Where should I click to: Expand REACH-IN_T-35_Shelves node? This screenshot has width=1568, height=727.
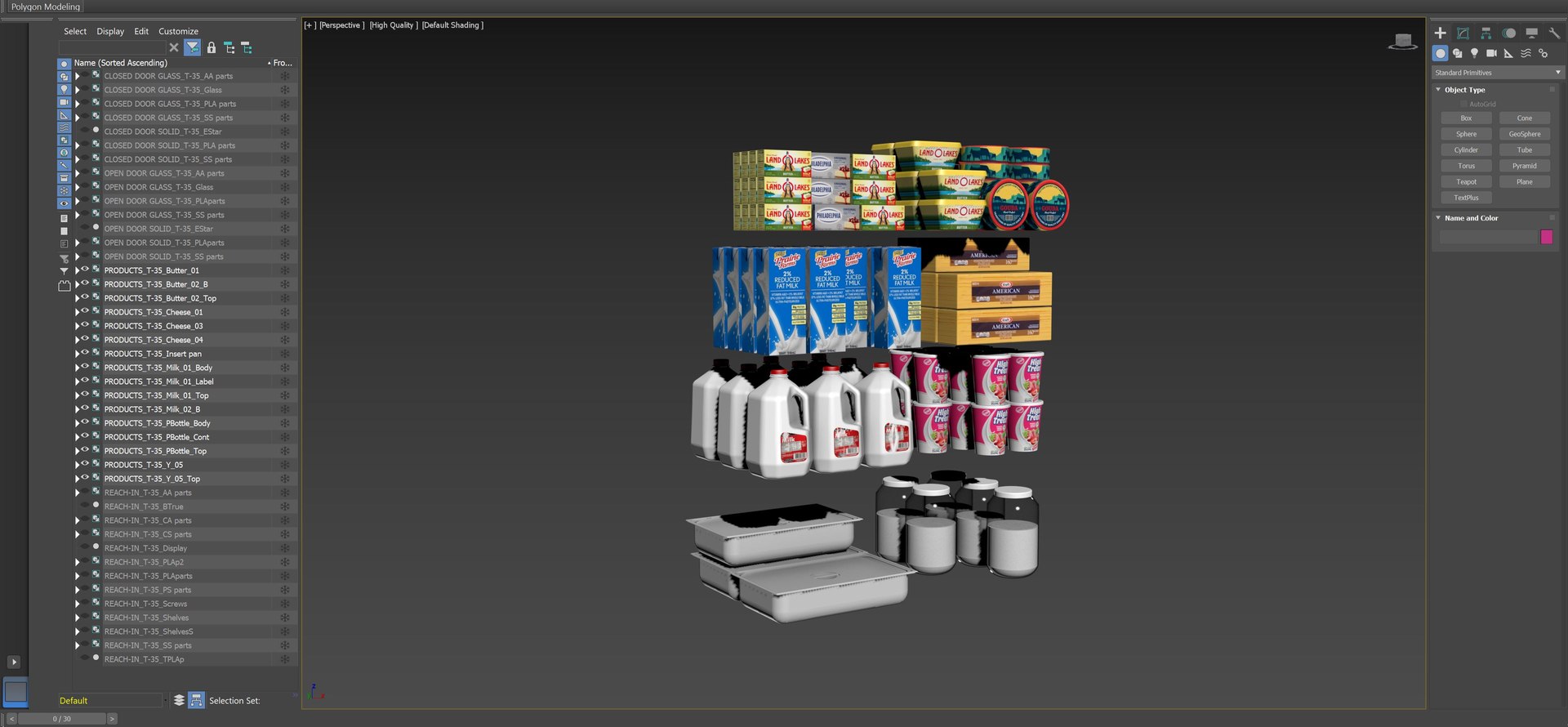point(78,618)
